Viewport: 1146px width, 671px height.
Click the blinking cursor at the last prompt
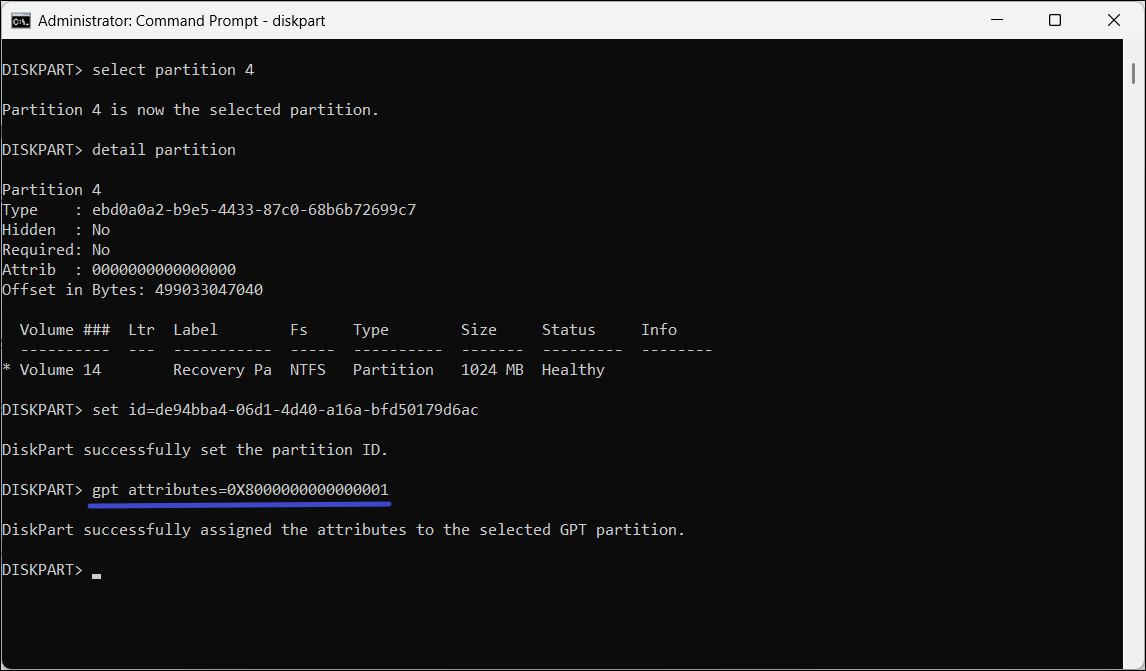[x=96, y=575]
